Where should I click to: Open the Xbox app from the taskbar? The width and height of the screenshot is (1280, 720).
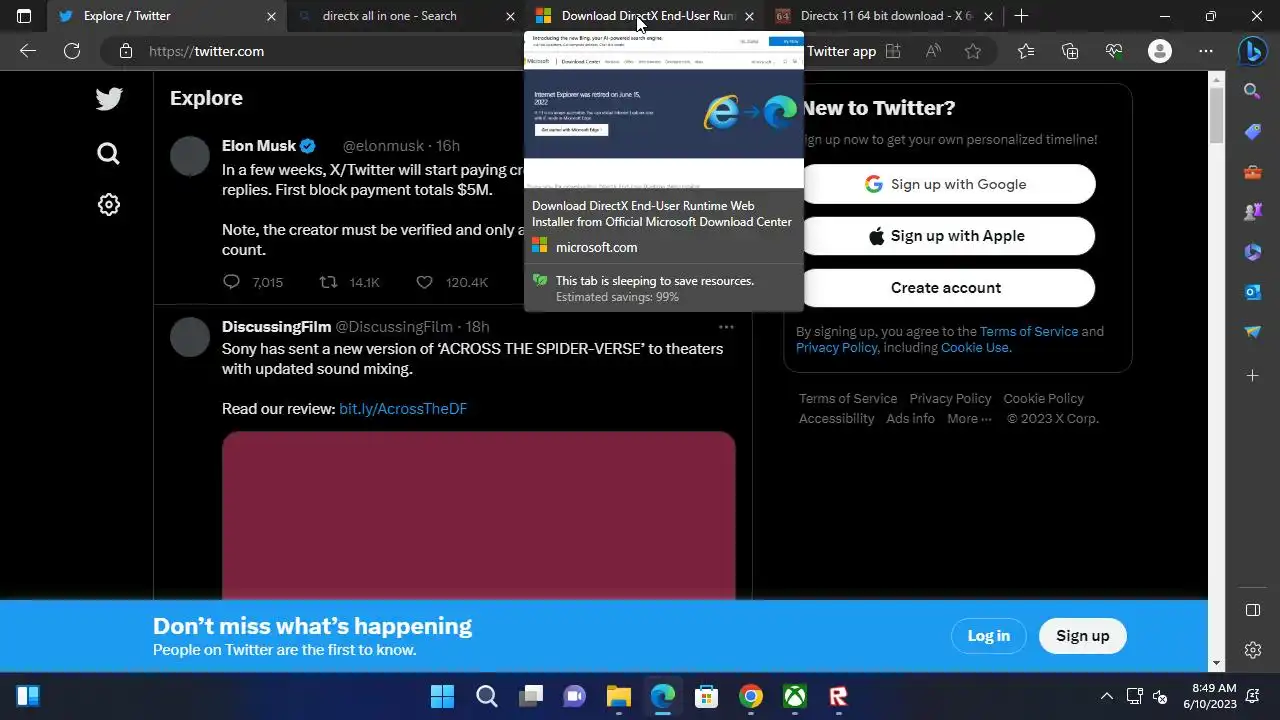coord(795,696)
